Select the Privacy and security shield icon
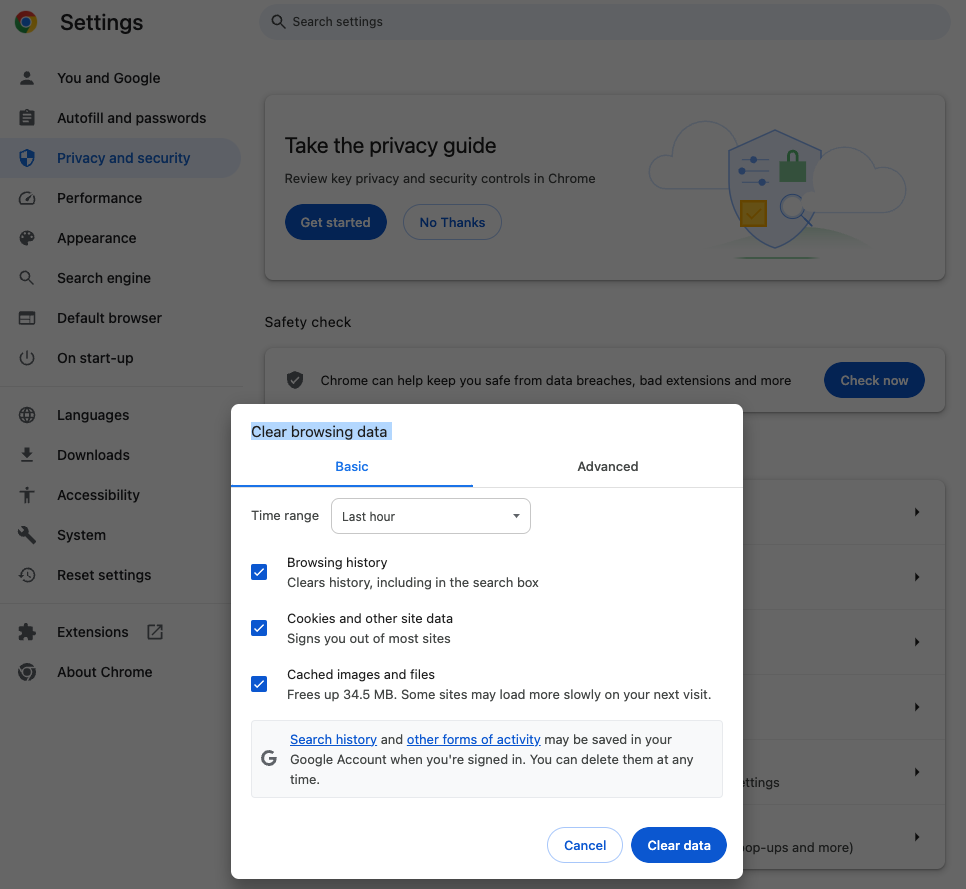966x889 pixels. click(26, 158)
